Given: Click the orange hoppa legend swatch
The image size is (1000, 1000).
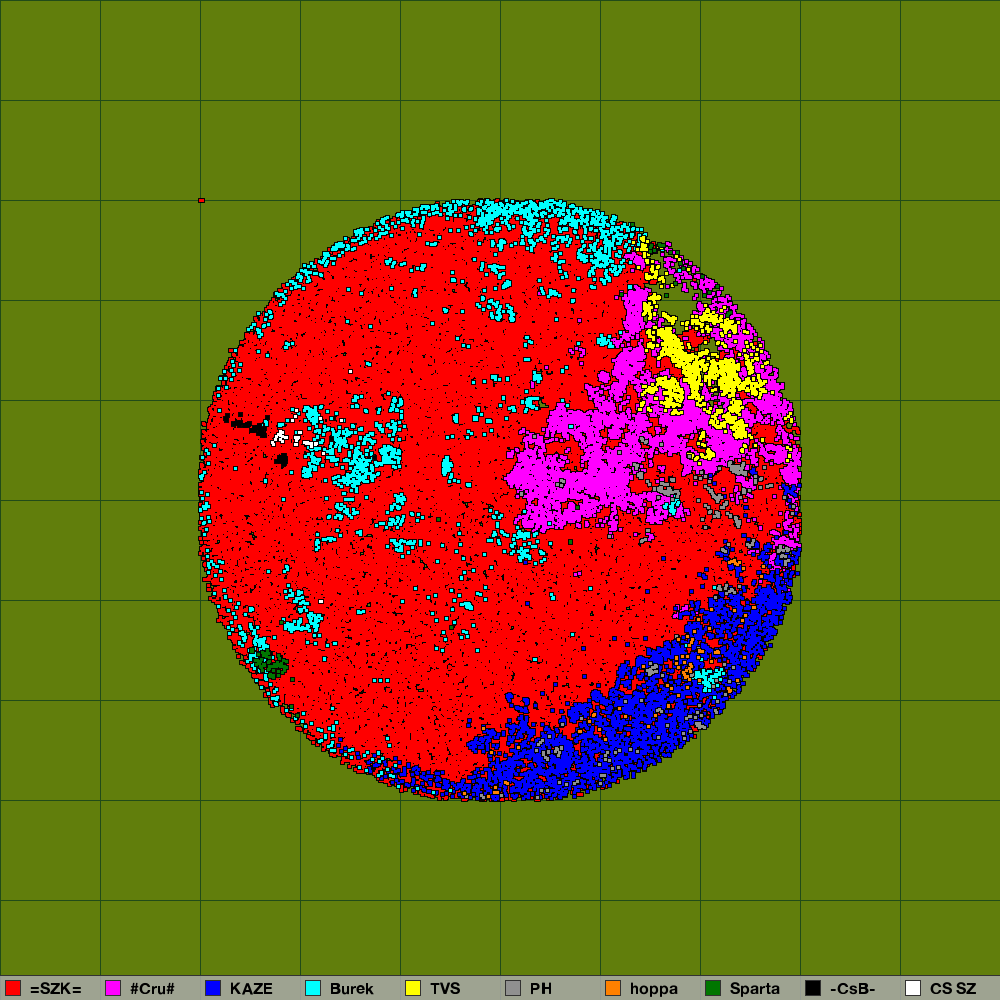Looking at the screenshot, I should [613, 988].
